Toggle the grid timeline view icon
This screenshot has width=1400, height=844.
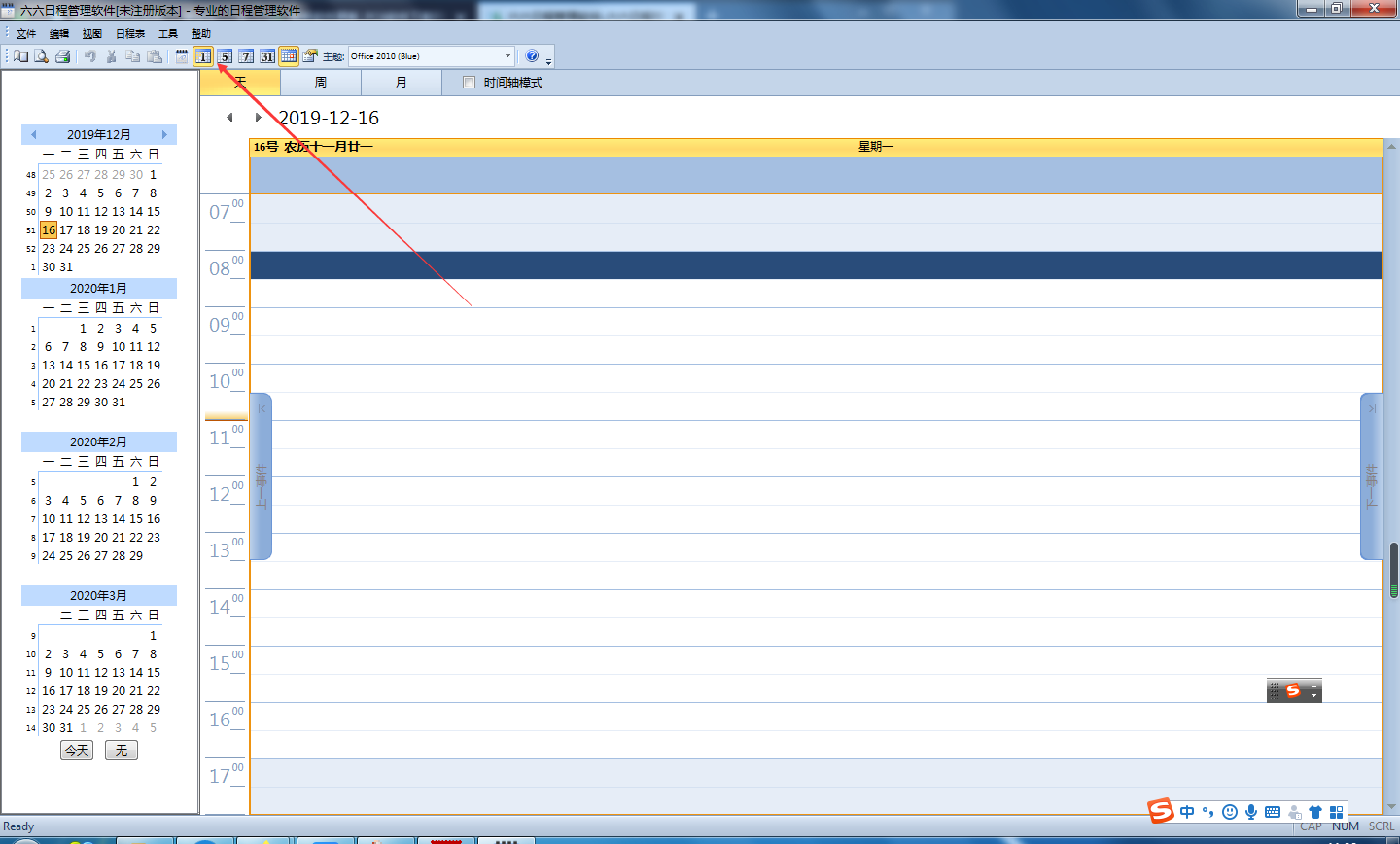coord(289,56)
